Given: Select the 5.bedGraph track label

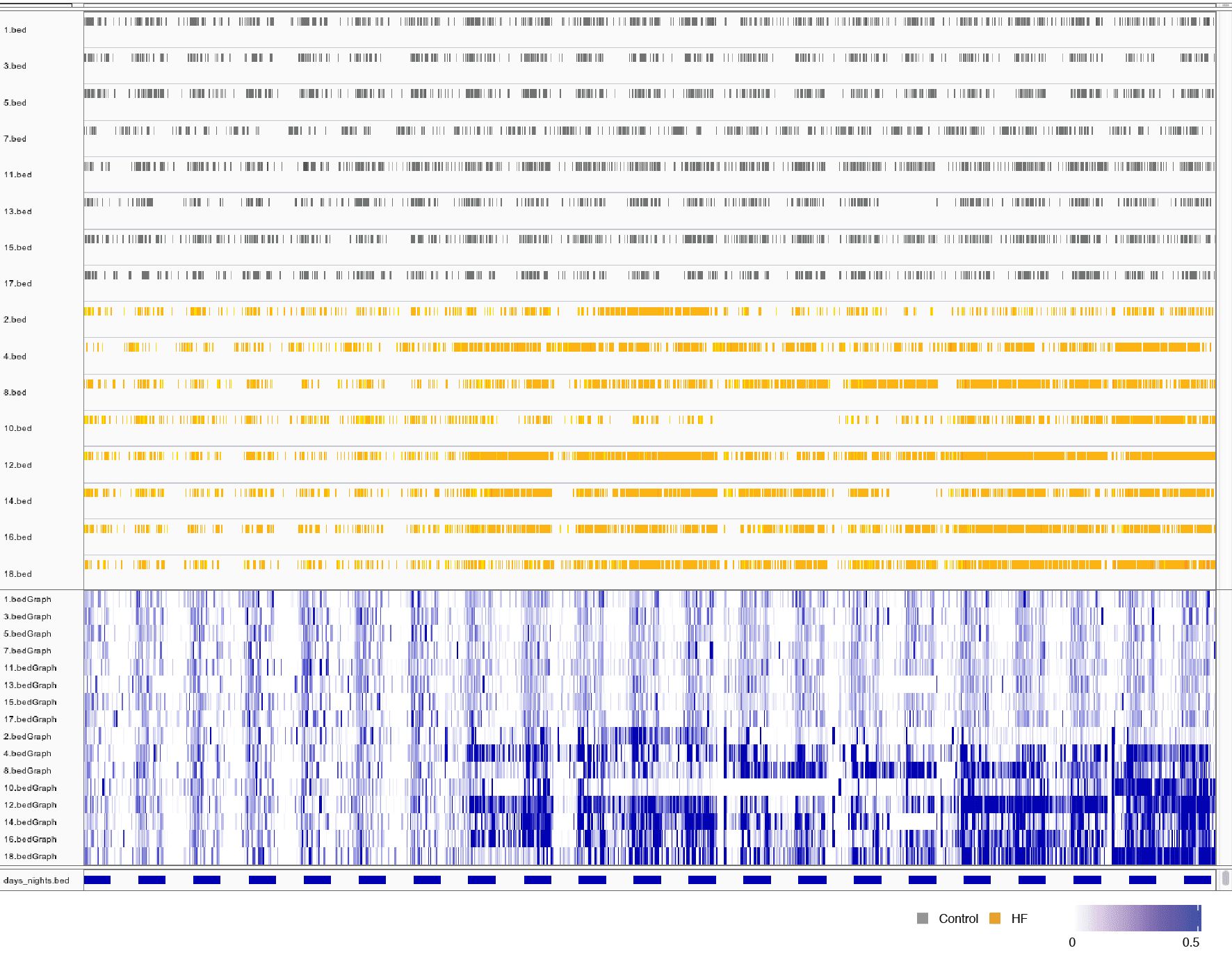Looking at the screenshot, I should (28, 634).
